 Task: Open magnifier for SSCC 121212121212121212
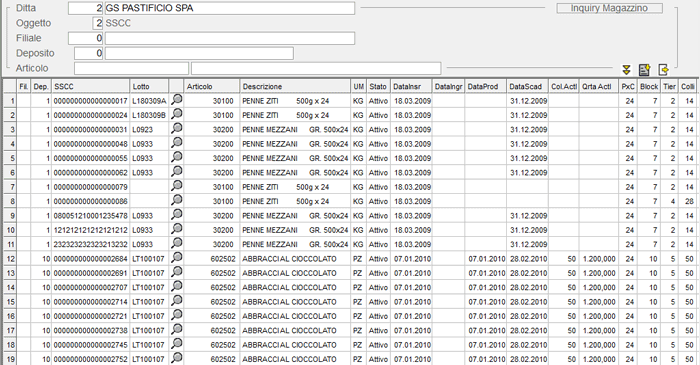177,229
